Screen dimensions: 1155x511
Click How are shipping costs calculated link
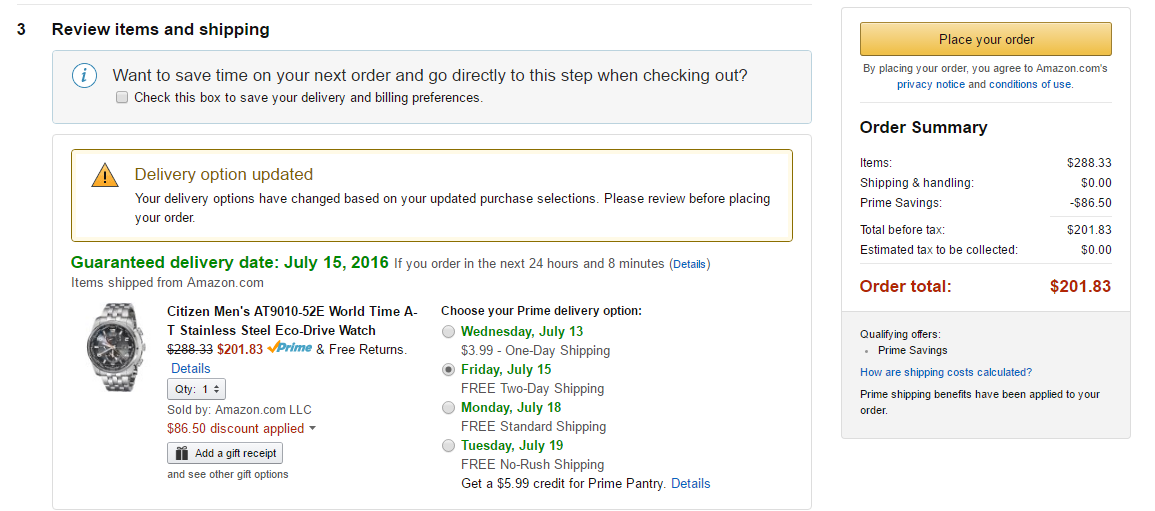click(945, 372)
